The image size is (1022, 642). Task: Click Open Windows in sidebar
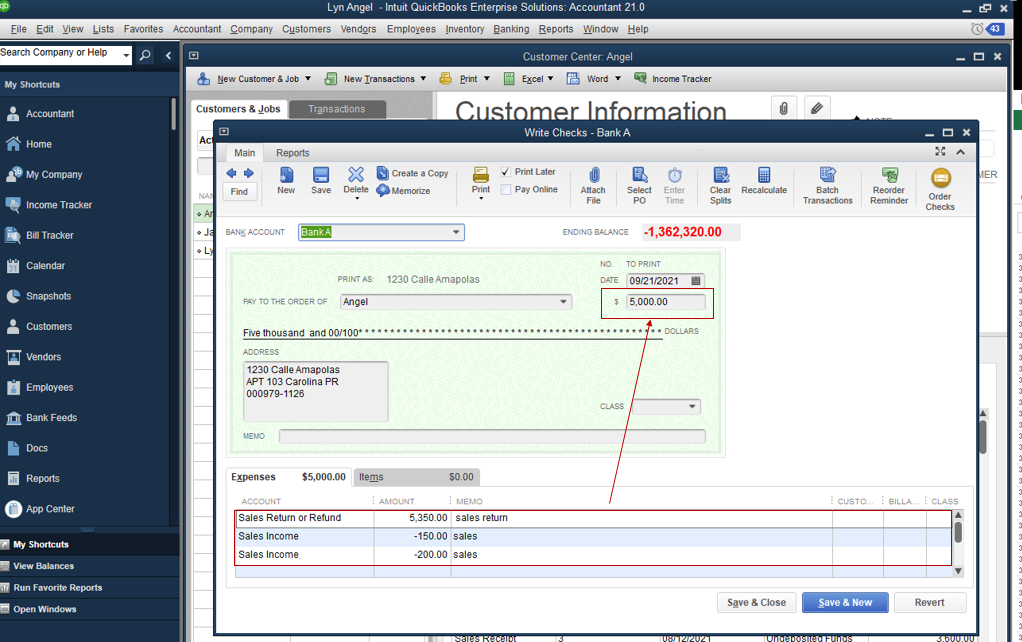pos(45,609)
